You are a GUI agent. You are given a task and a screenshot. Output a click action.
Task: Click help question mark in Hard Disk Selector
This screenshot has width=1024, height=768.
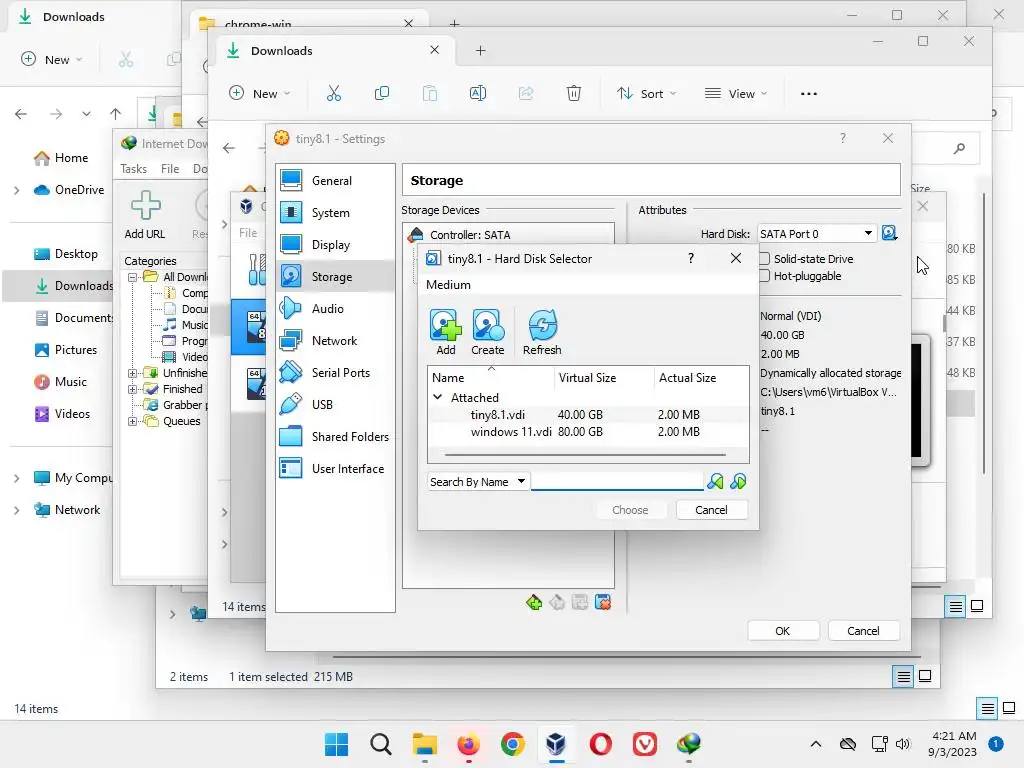point(691,259)
